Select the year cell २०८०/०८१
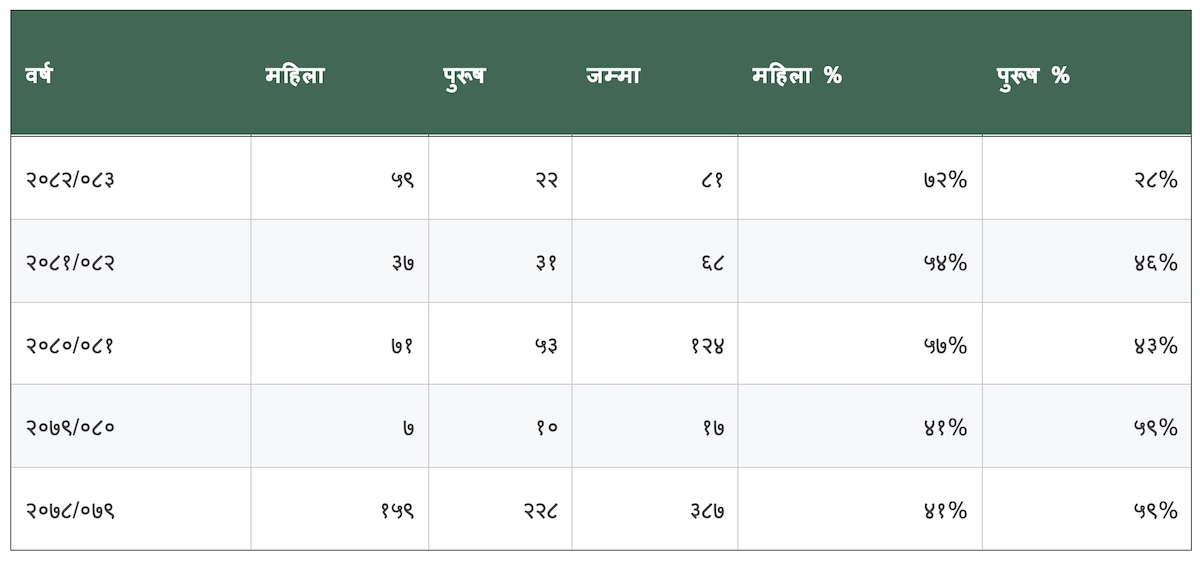Image resolution: width=1200 pixels, height=561 pixels. [x=131, y=344]
